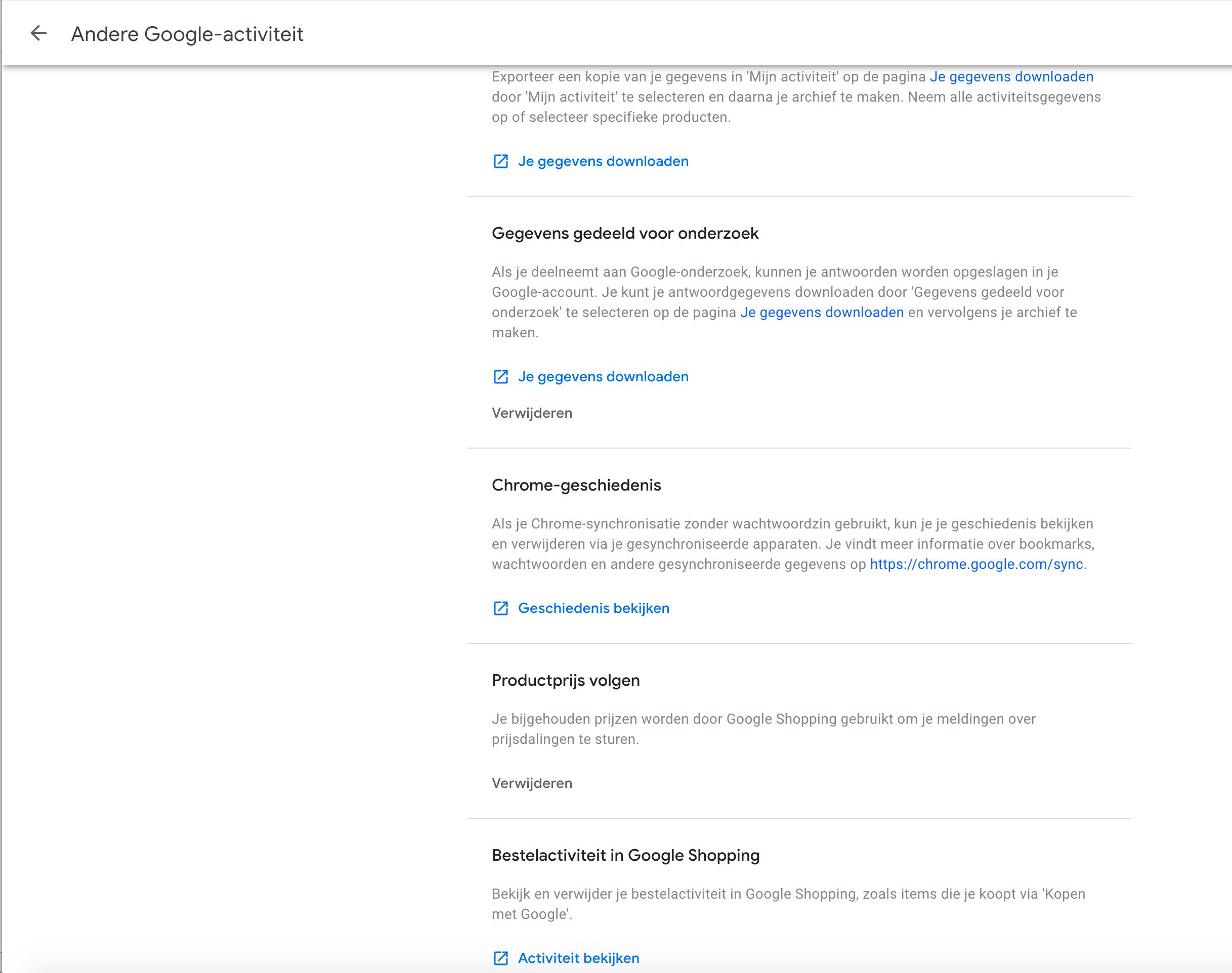The height and width of the screenshot is (973, 1232).
Task: Go back using the arrow icon
Action: point(38,33)
